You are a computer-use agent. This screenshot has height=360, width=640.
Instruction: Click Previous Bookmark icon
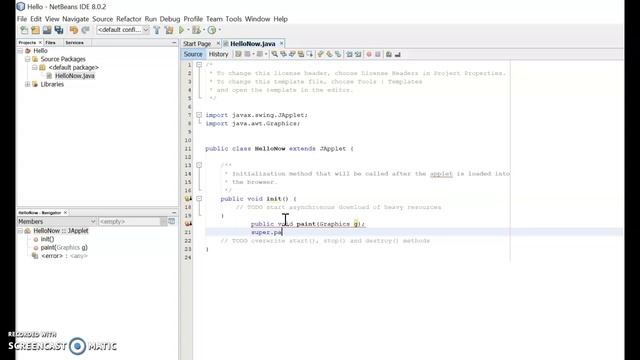point(320,54)
